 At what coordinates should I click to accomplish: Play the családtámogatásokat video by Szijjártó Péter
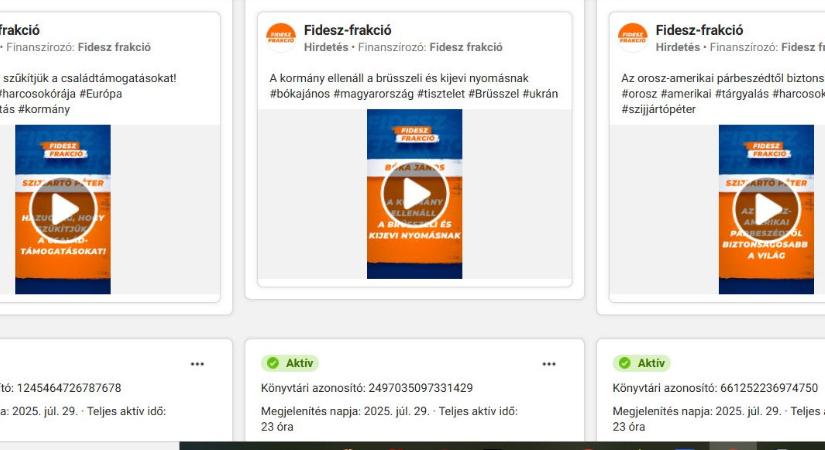63,209
